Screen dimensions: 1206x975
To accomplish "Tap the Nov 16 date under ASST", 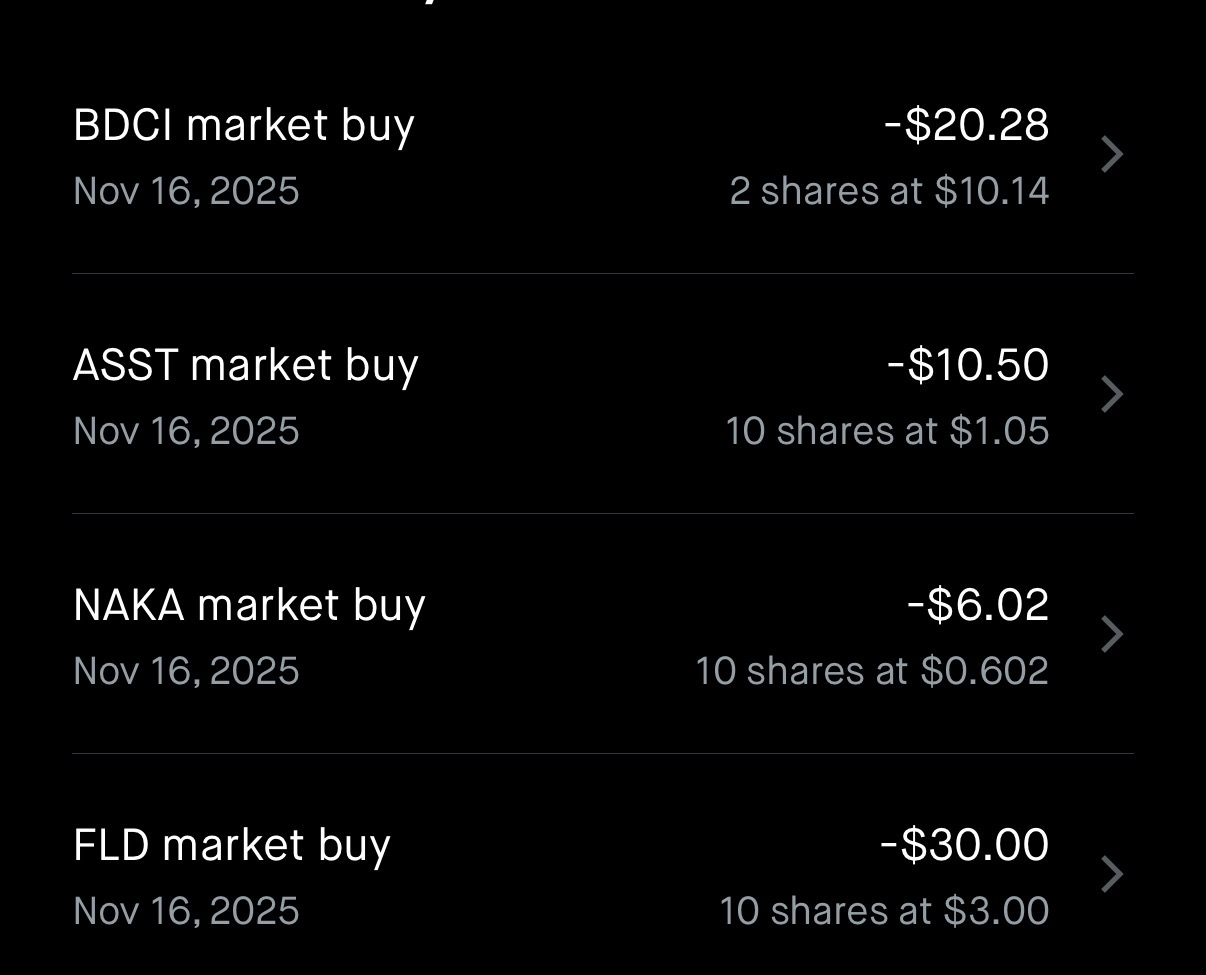I will 187,431.
